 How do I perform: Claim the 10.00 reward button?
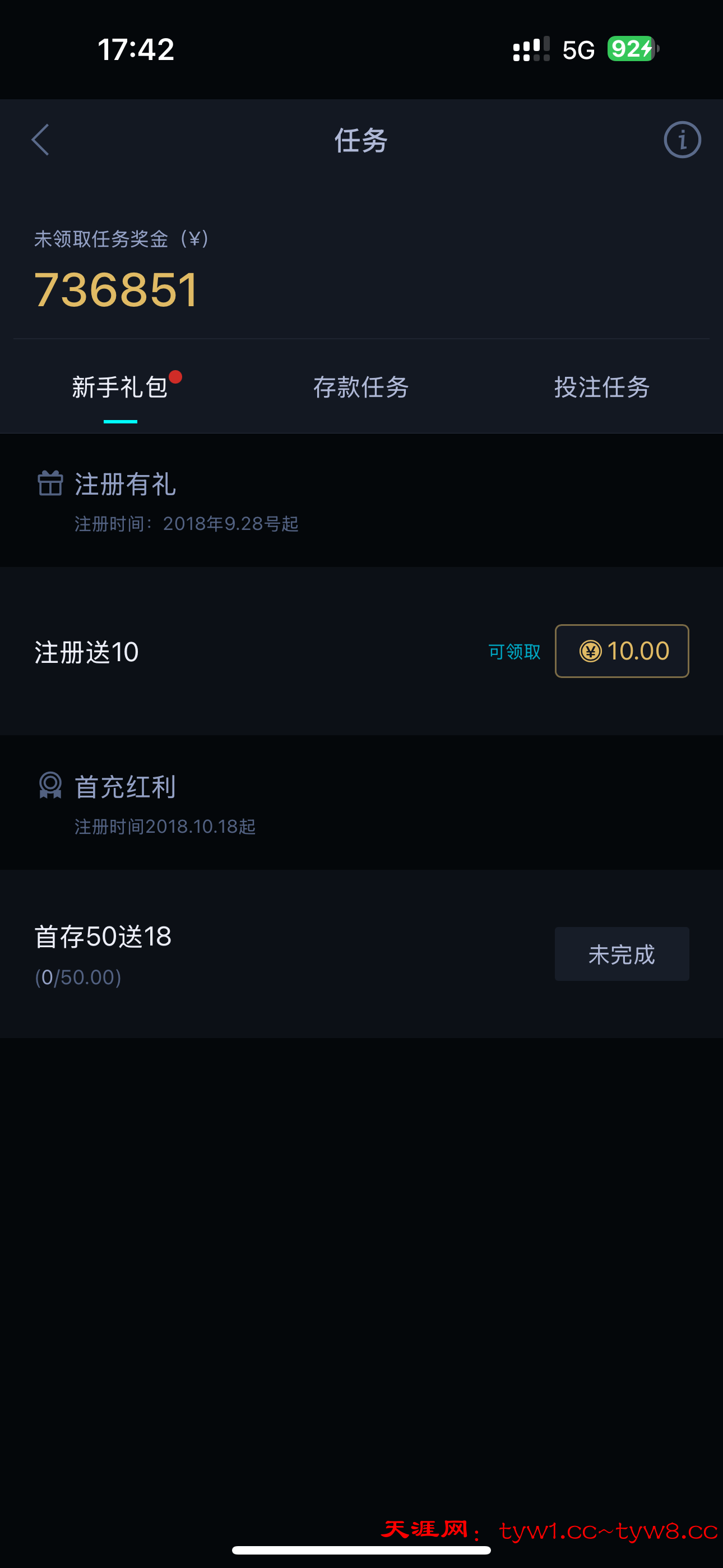(622, 651)
